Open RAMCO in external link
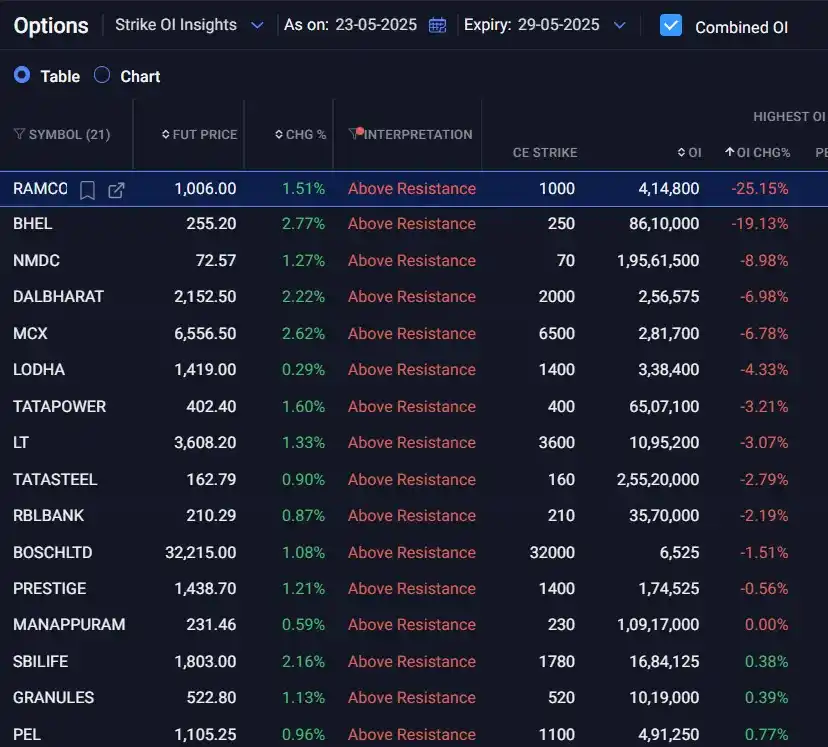 coord(116,190)
